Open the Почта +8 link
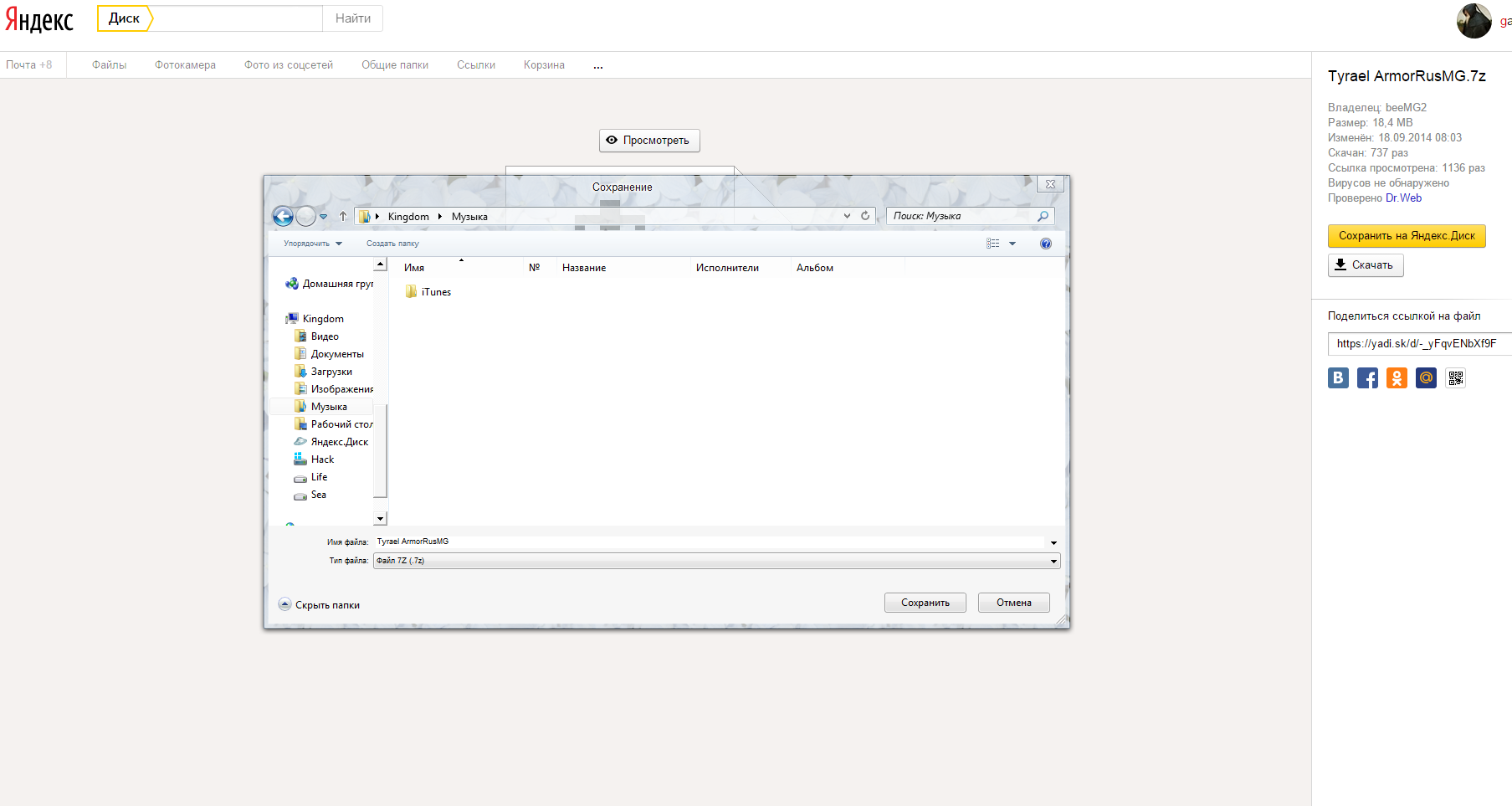Screen dimensions: 1512x806 (29, 65)
